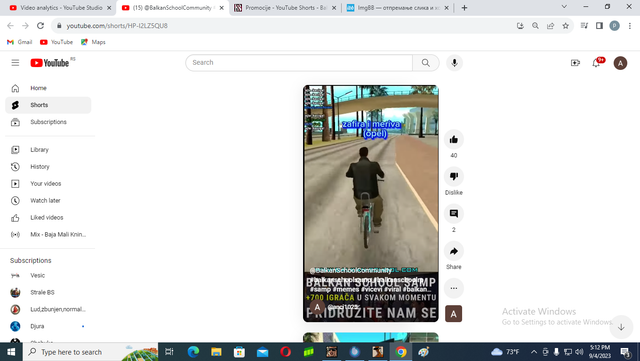Screen dimensions: 640x361
Task: Click the search magnifier button
Action: tap(426, 63)
